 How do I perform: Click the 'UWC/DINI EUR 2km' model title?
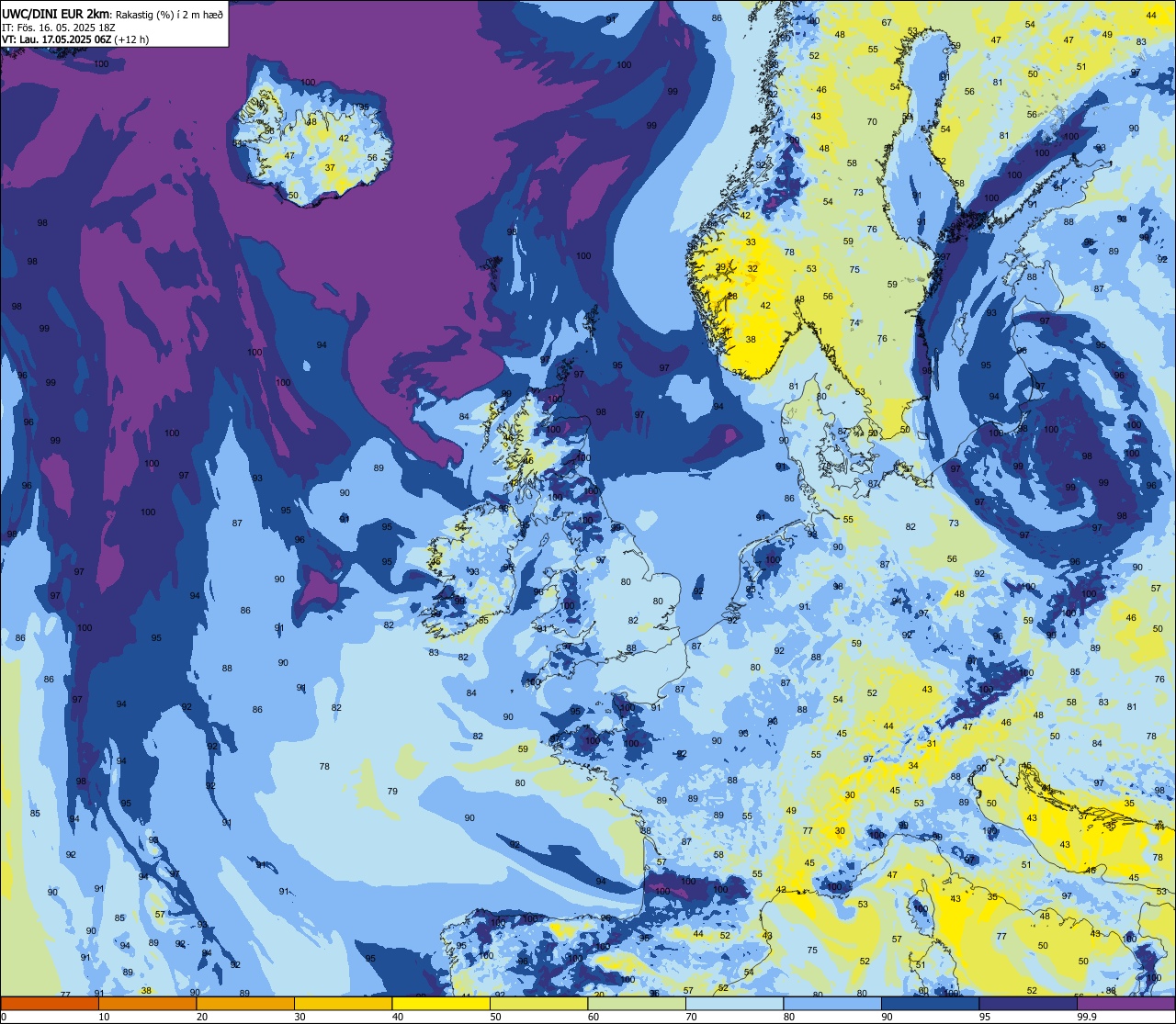[x=57, y=14]
